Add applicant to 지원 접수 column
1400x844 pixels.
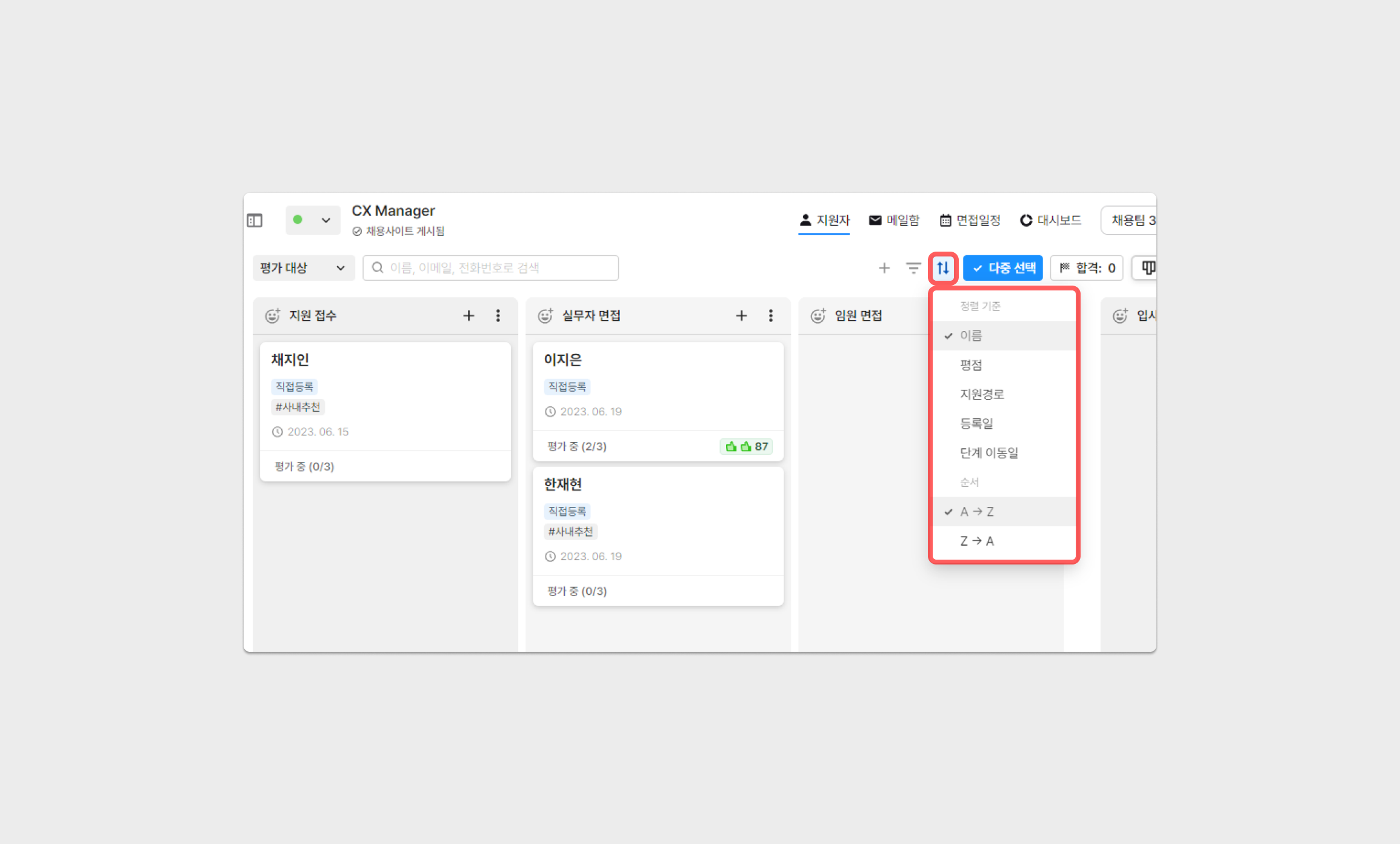tap(468, 315)
